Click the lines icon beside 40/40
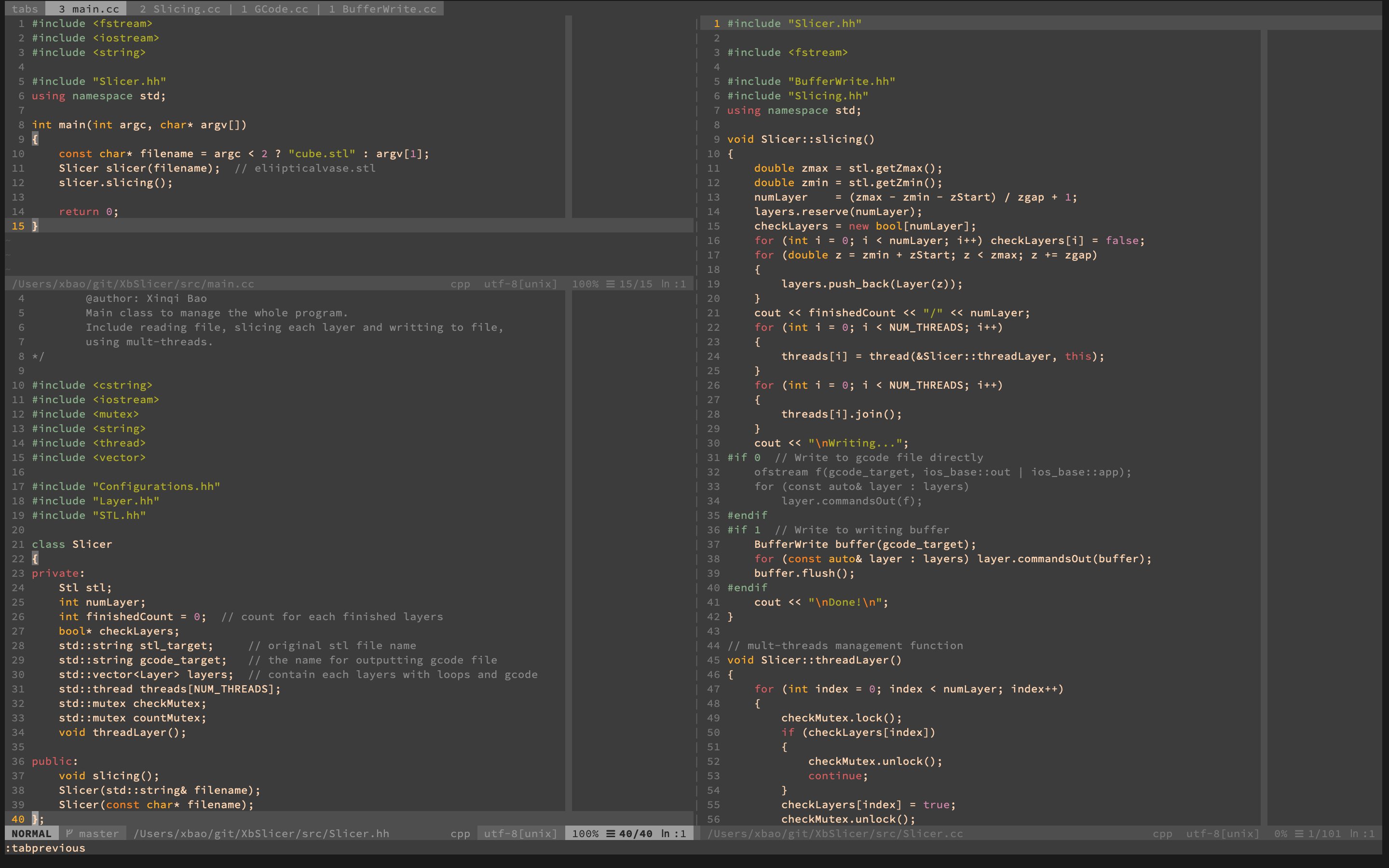 [x=611, y=833]
